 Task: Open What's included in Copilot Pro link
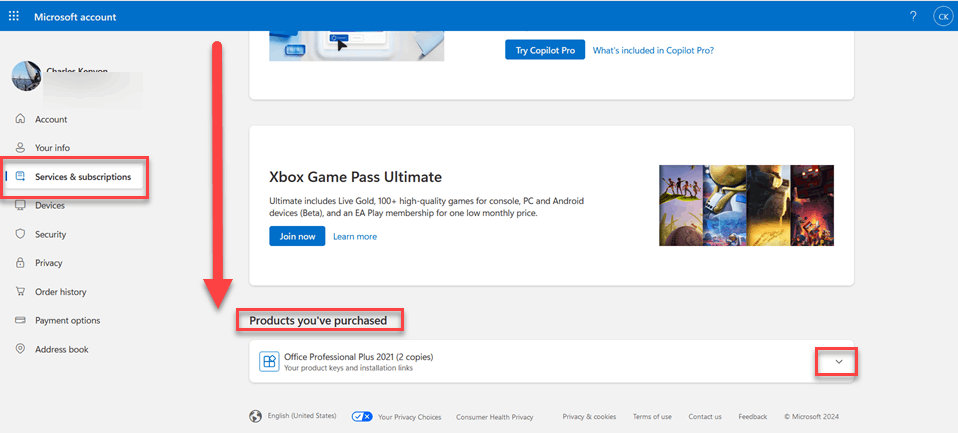coord(653,50)
